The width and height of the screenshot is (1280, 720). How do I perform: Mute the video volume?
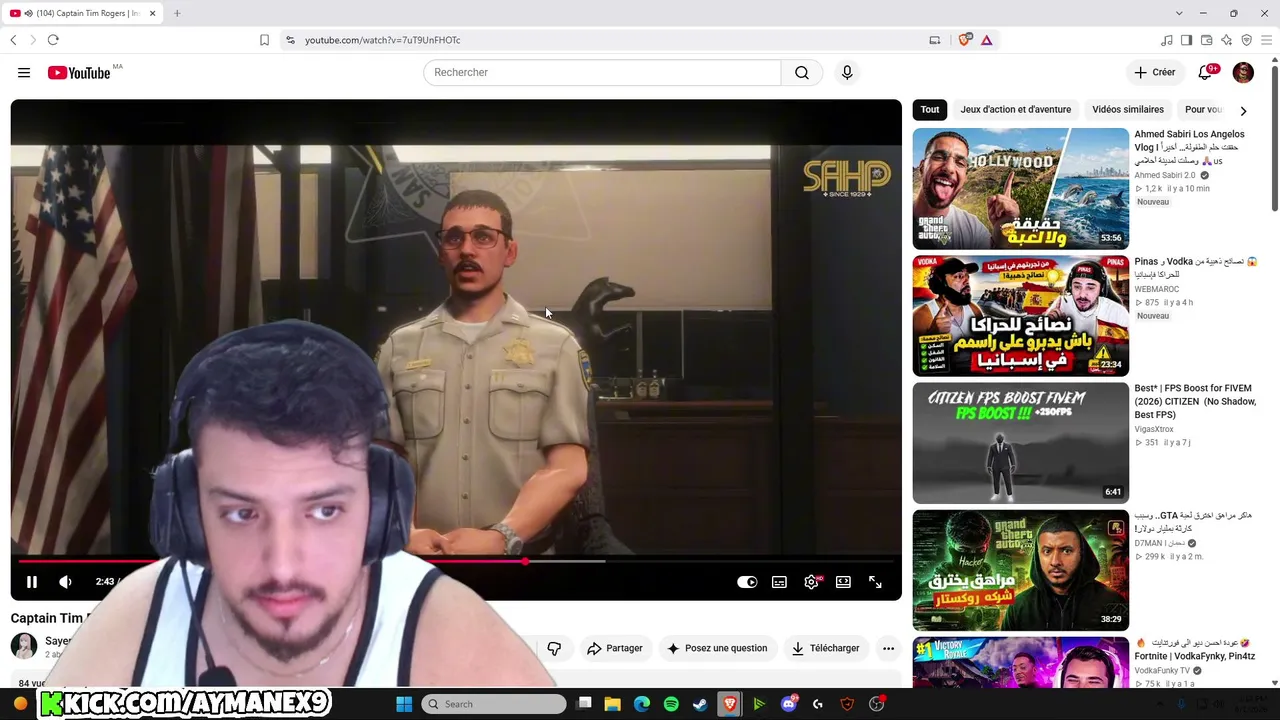point(65,582)
